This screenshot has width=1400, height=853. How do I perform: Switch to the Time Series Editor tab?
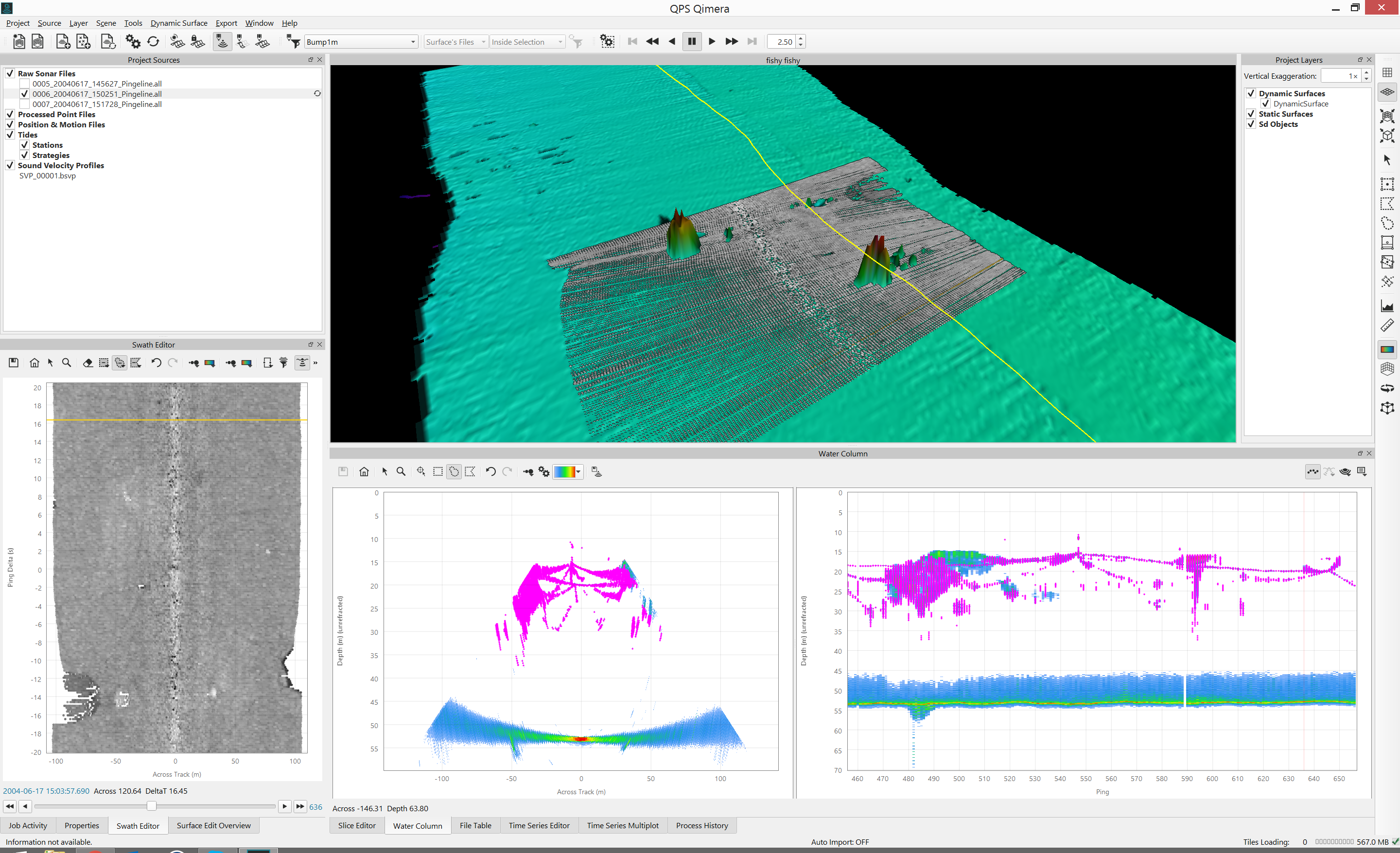click(x=539, y=825)
